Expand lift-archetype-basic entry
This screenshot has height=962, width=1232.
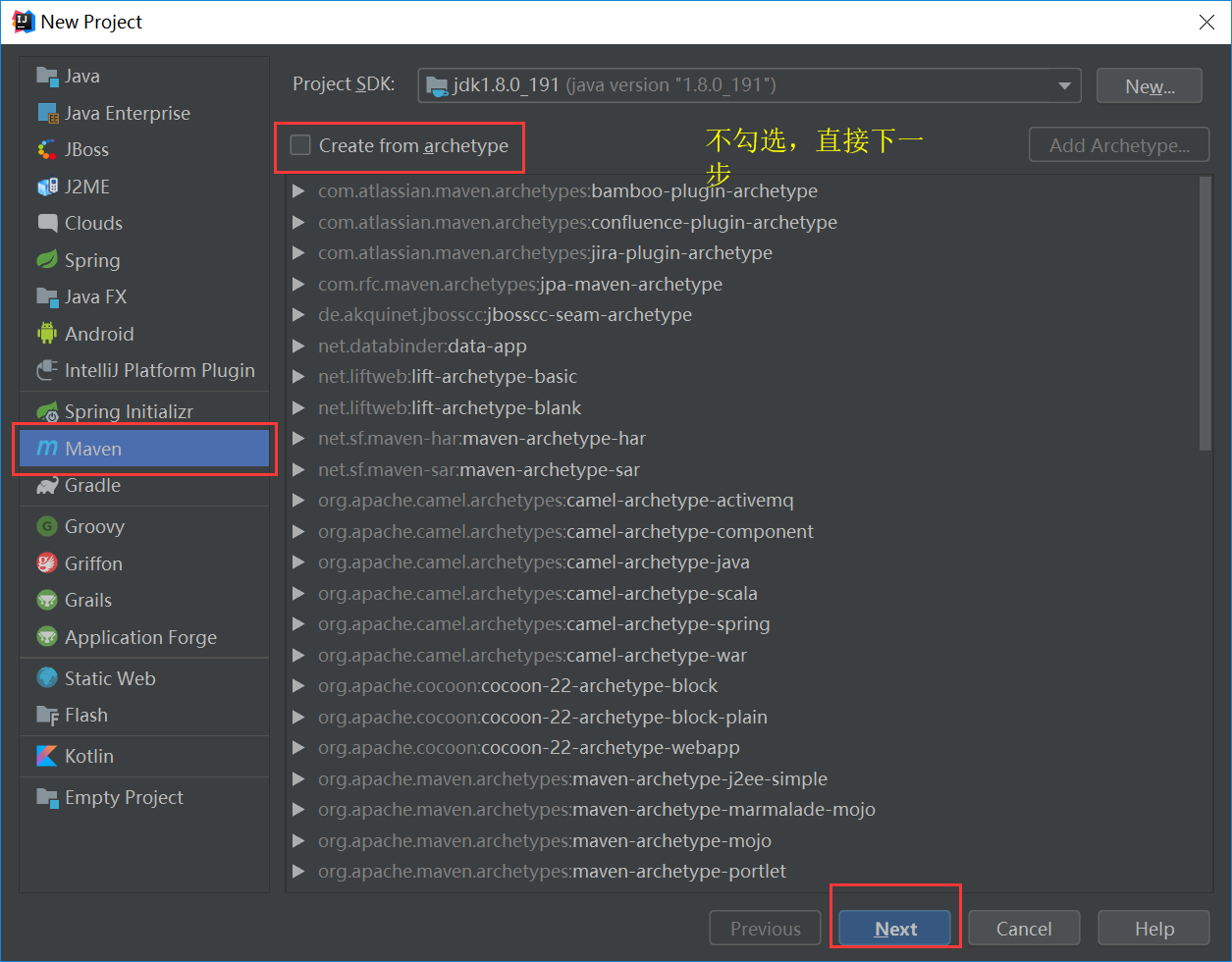pyautogui.click(x=299, y=377)
